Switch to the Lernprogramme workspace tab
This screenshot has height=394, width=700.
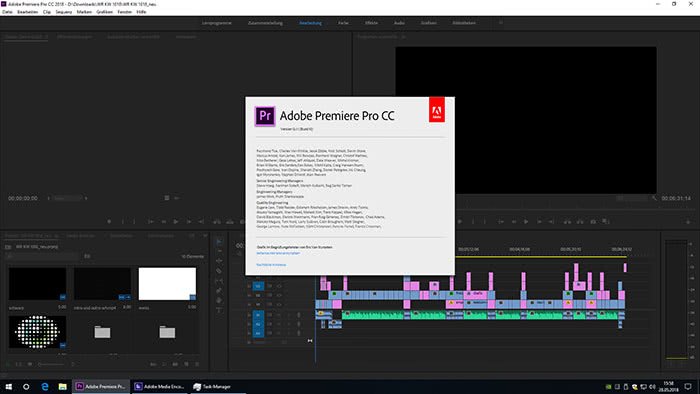(x=217, y=23)
